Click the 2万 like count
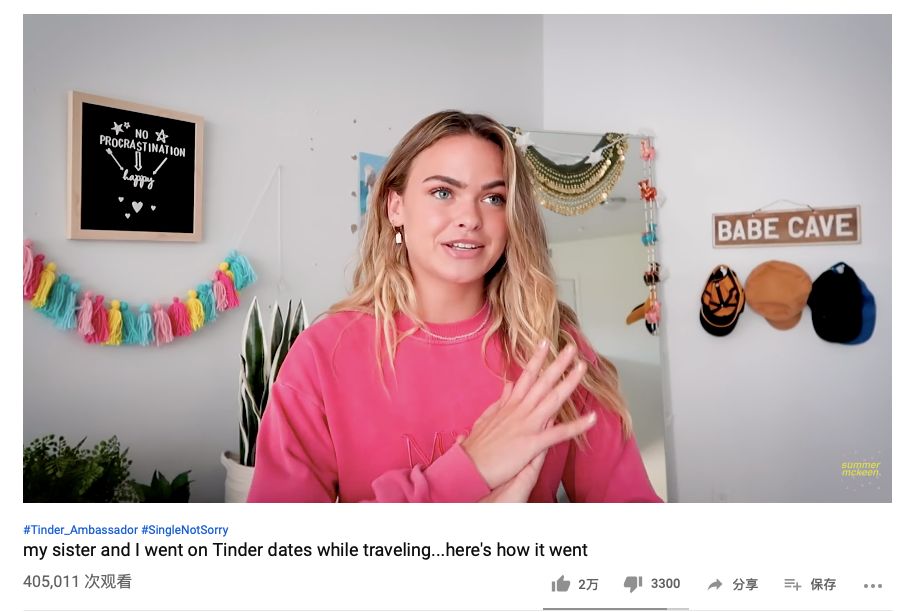This screenshot has height=612, width=912. (x=588, y=584)
